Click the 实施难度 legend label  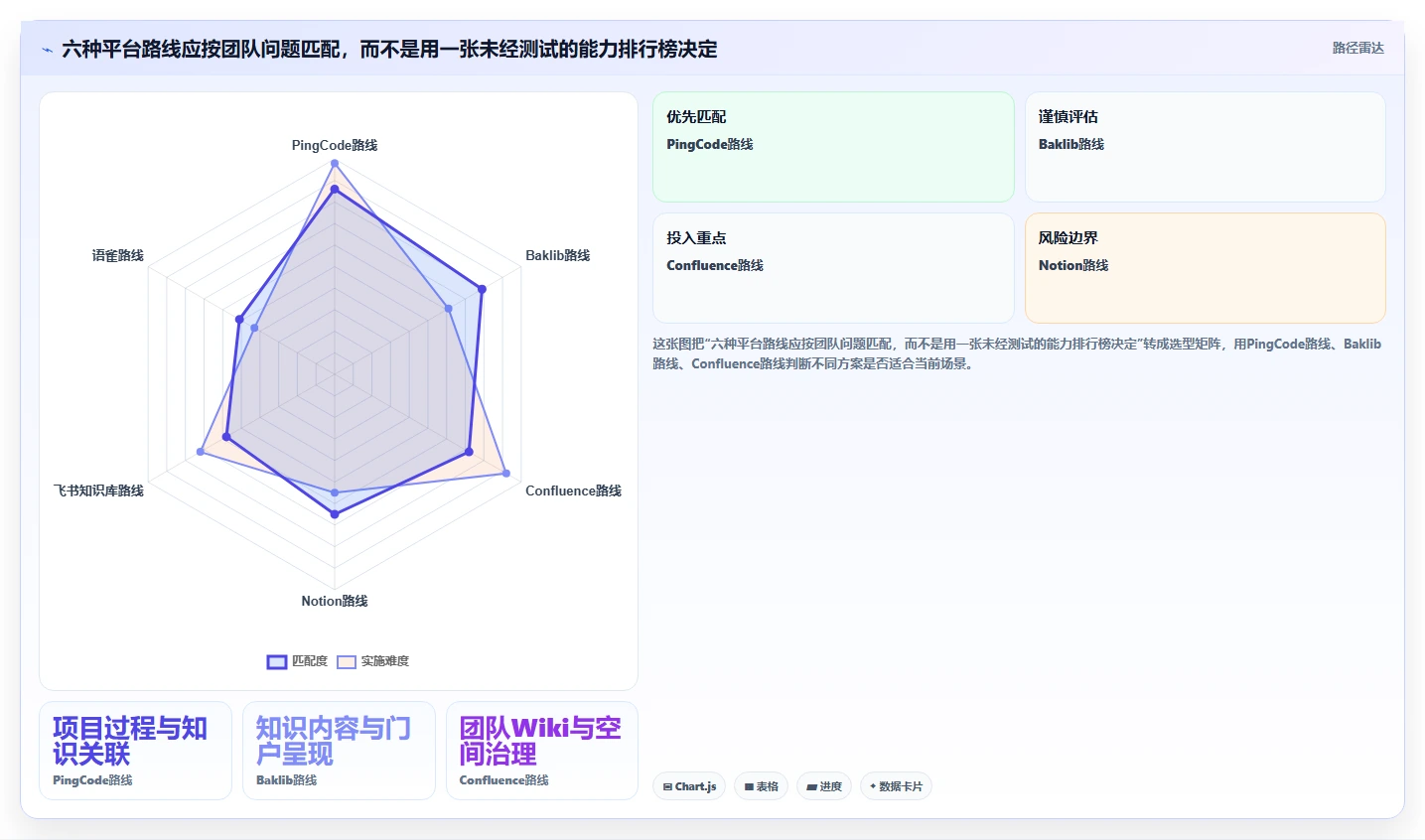[x=385, y=661]
